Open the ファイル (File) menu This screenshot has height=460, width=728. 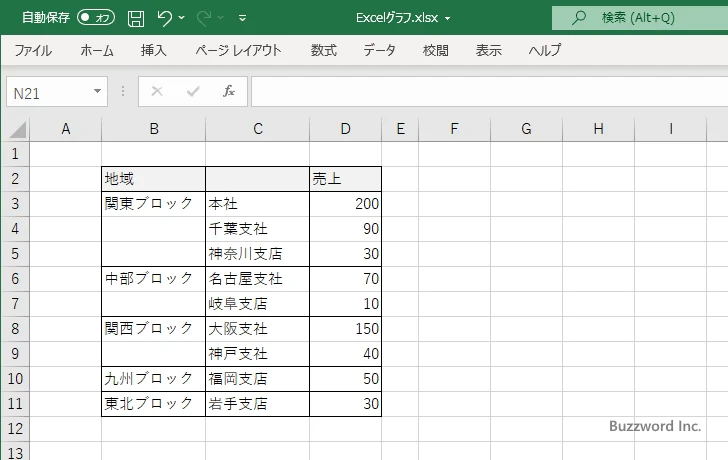(x=33, y=50)
